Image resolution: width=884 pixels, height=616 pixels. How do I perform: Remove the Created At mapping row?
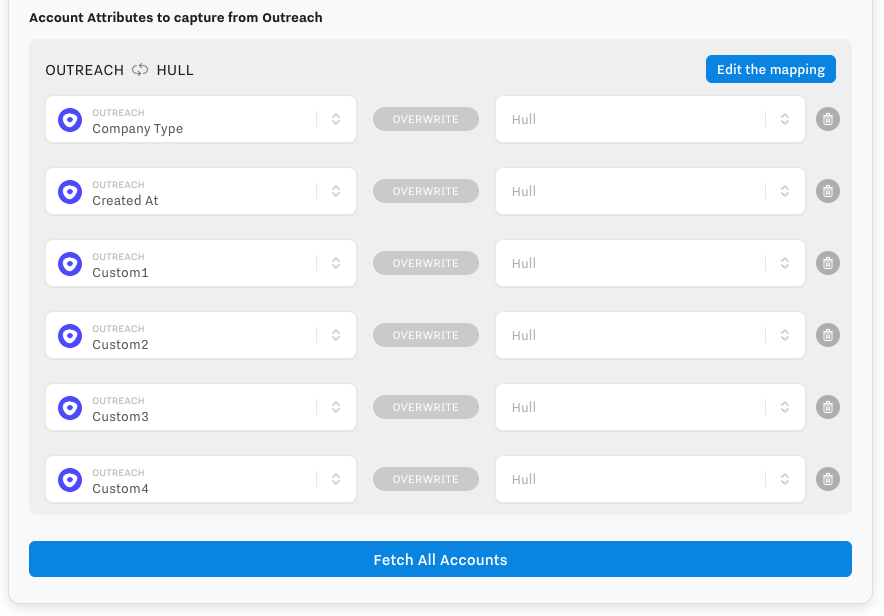tap(827, 192)
